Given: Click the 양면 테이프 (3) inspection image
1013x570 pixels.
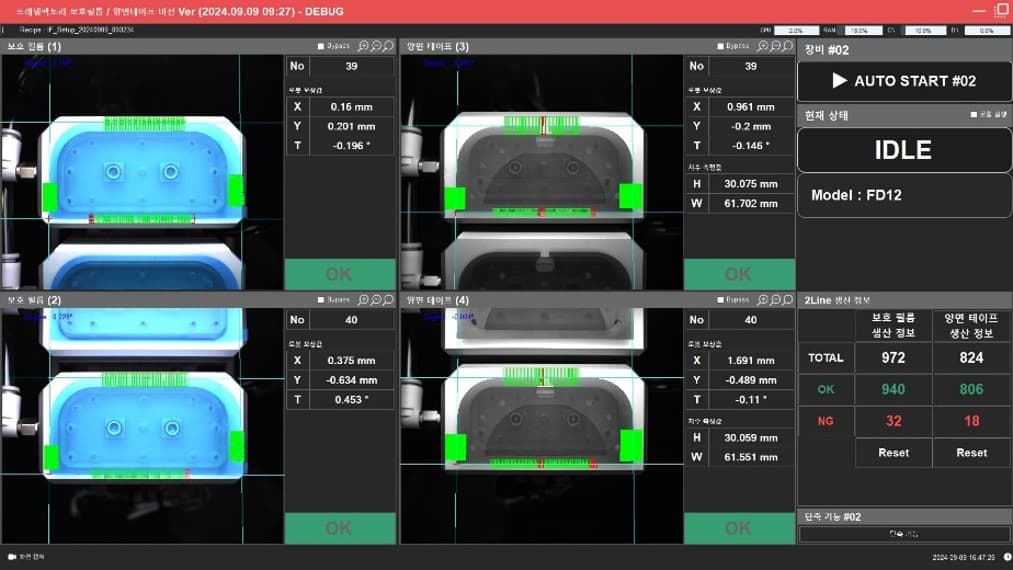Looking at the screenshot, I should coord(541,172).
